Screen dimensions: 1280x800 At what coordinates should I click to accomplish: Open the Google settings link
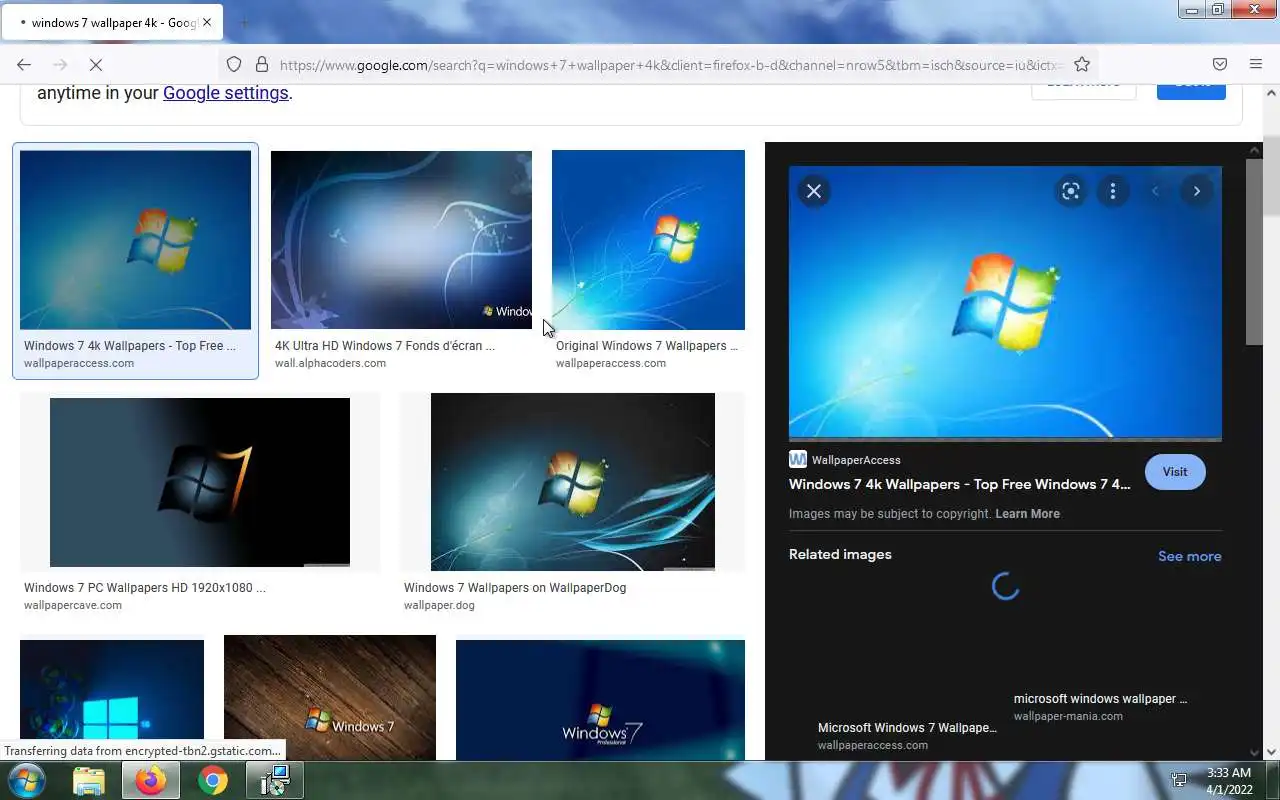pos(226,93)
